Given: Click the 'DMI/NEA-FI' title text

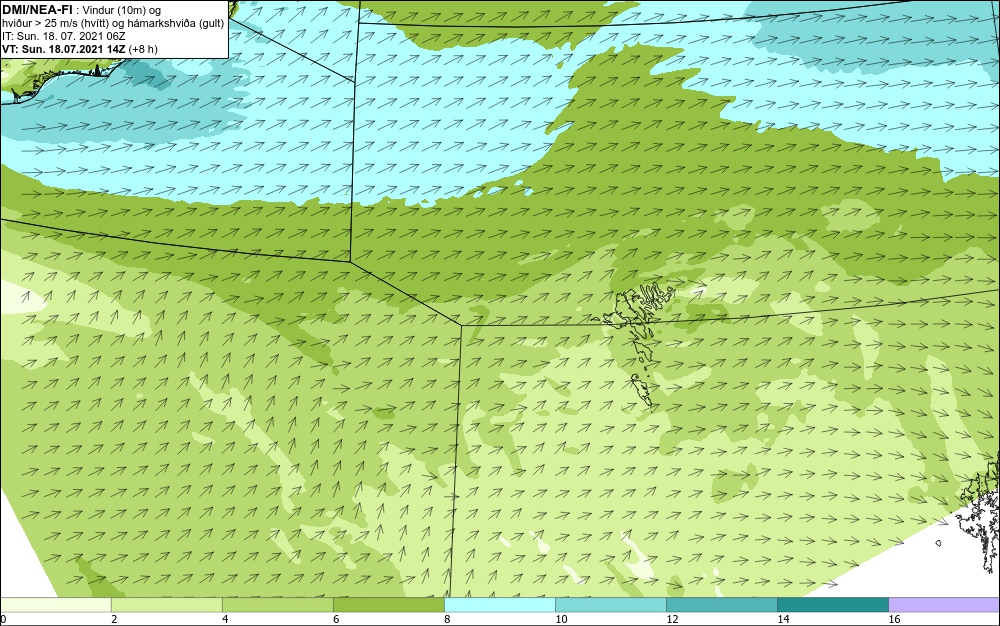Looking at the screenshot, I should point(36,10).
